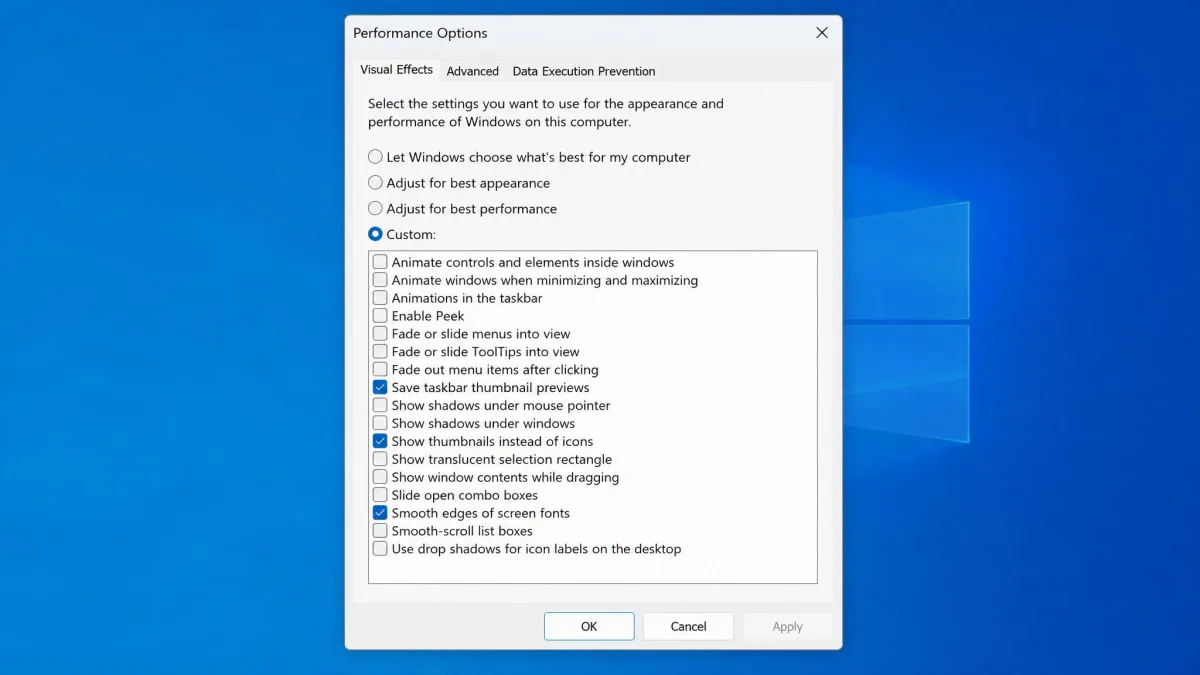Tick Smooth-scroll list boxes checkbox

[x=380, y=531]
